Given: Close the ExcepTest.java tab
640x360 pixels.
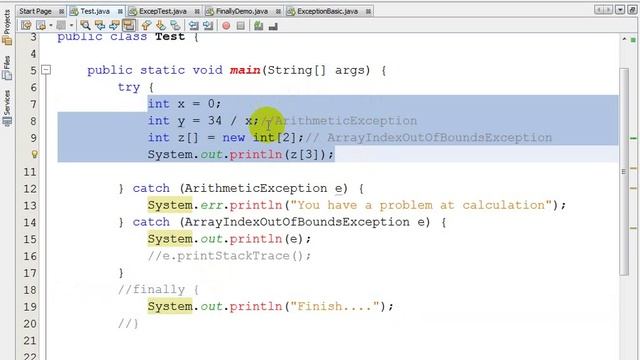Looking at the screenshot, I should pyautogui.click(x=197, y=11).
